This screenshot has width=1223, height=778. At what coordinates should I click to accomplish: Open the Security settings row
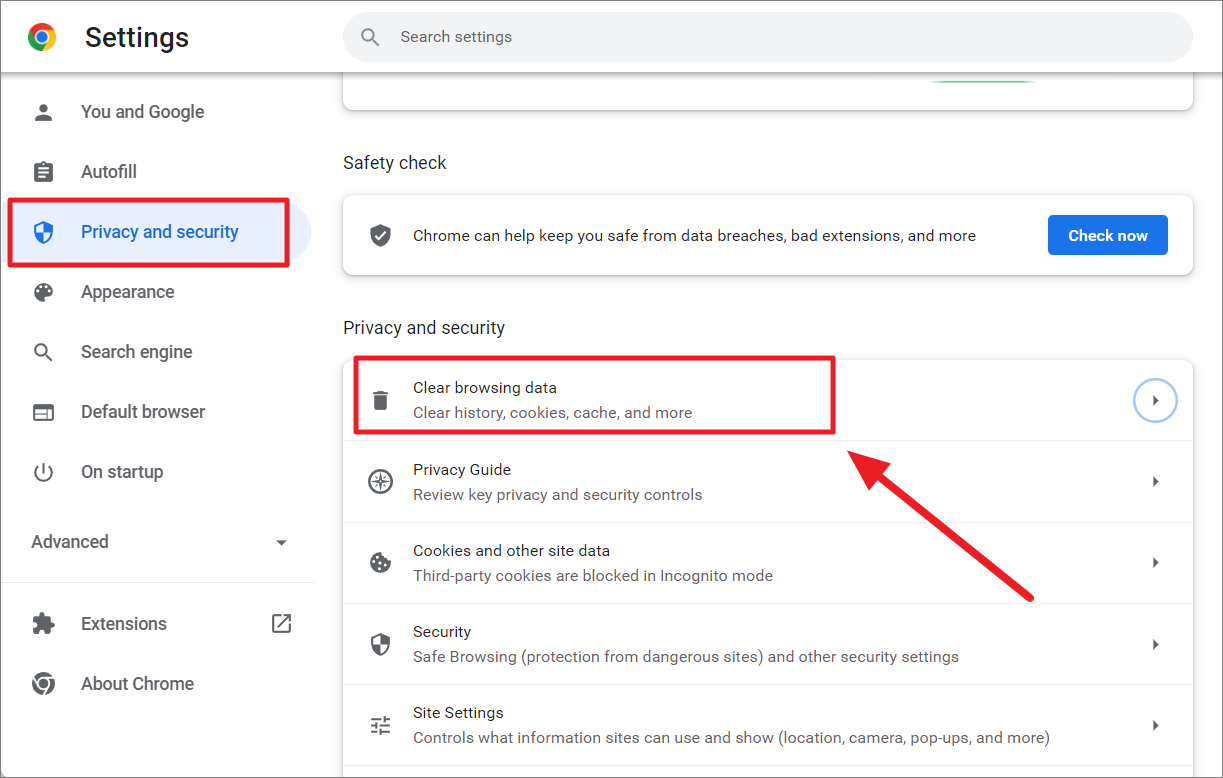point(767,644)
